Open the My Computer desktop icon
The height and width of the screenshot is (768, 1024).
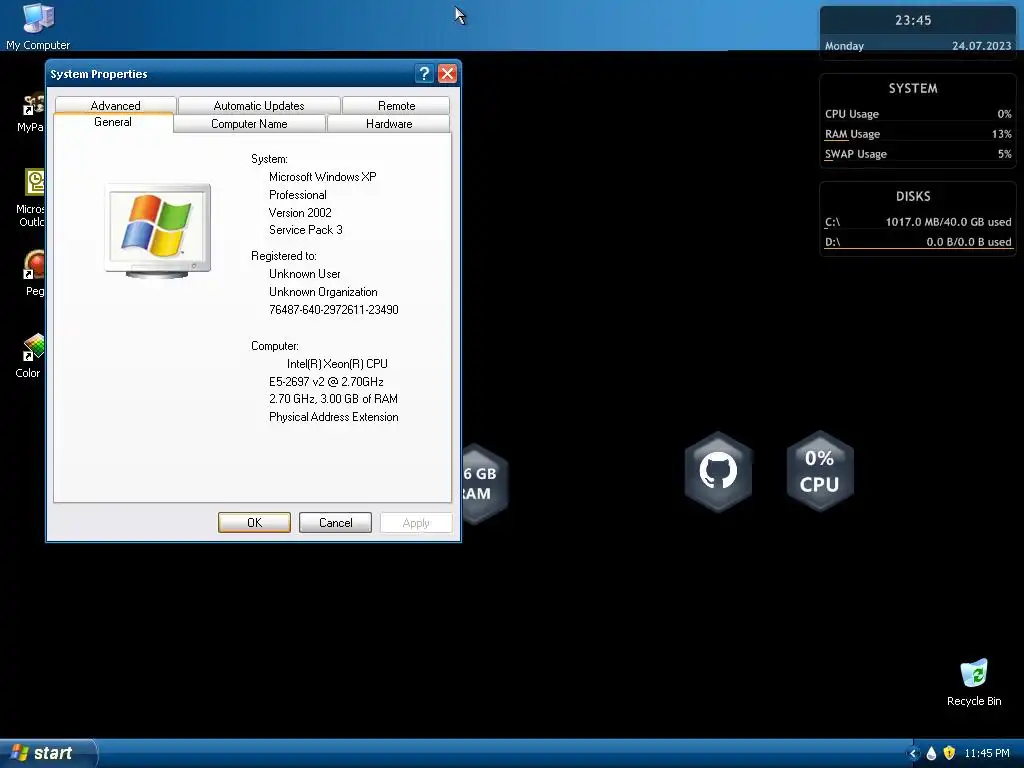pyautogui.click(x=38, y=26)
